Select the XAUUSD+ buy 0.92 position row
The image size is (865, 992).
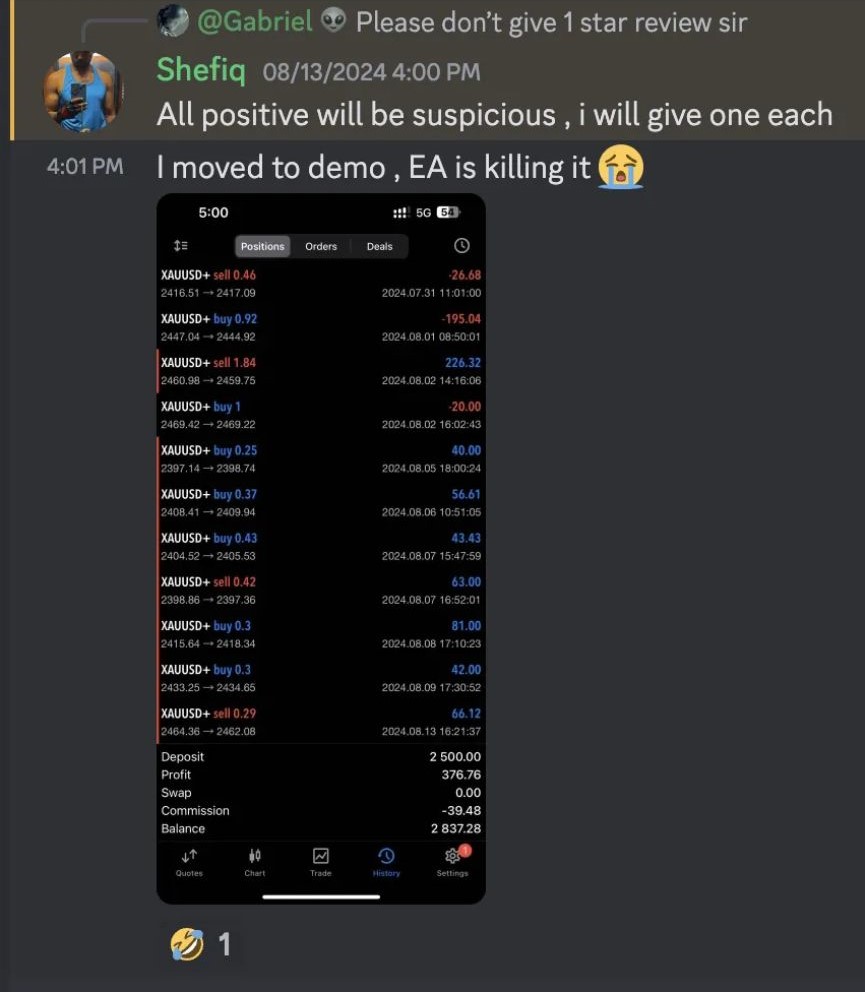[x=321, y=327]
